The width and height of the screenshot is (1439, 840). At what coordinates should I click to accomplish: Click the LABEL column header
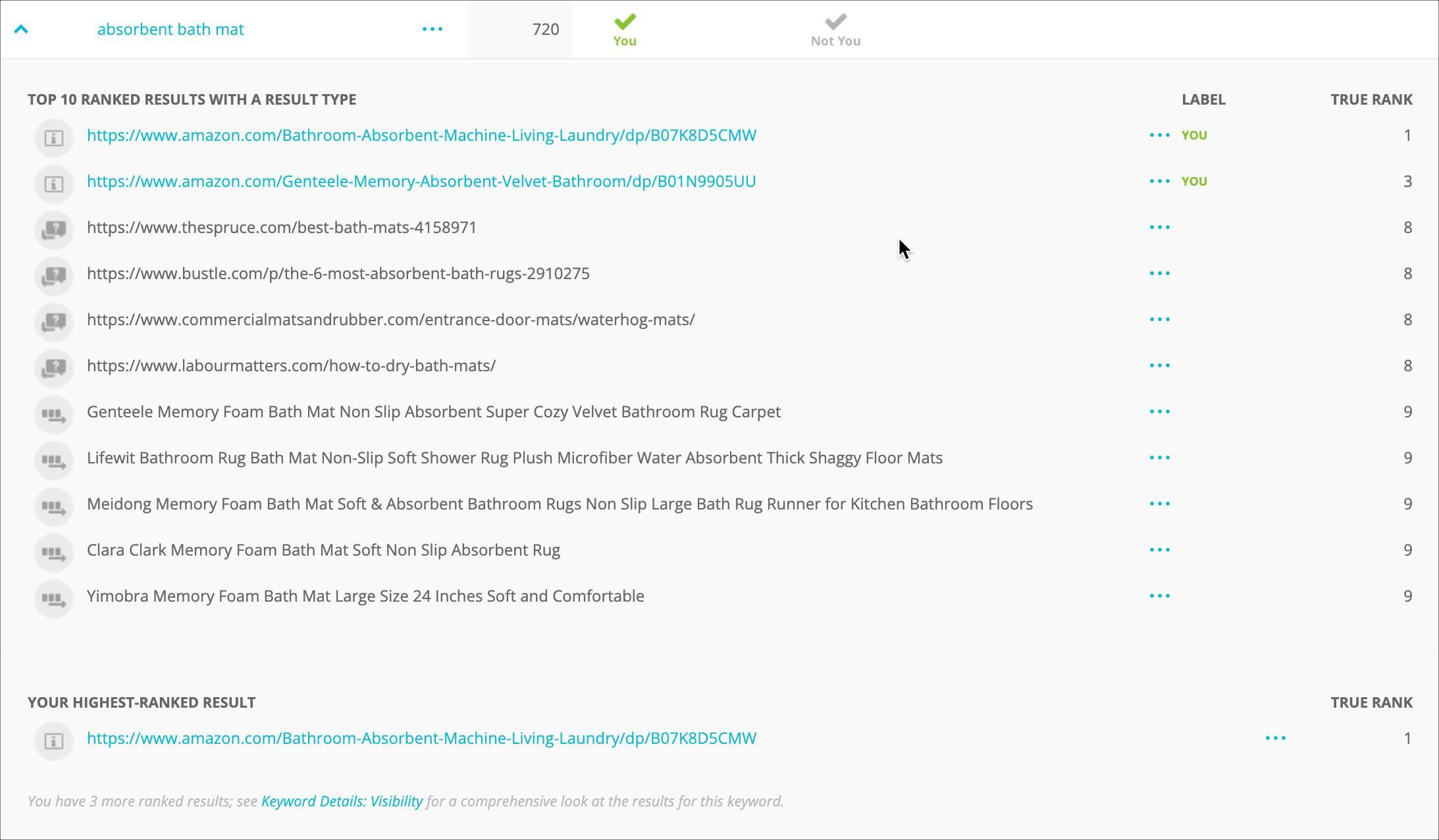(x=1203, y=99)
